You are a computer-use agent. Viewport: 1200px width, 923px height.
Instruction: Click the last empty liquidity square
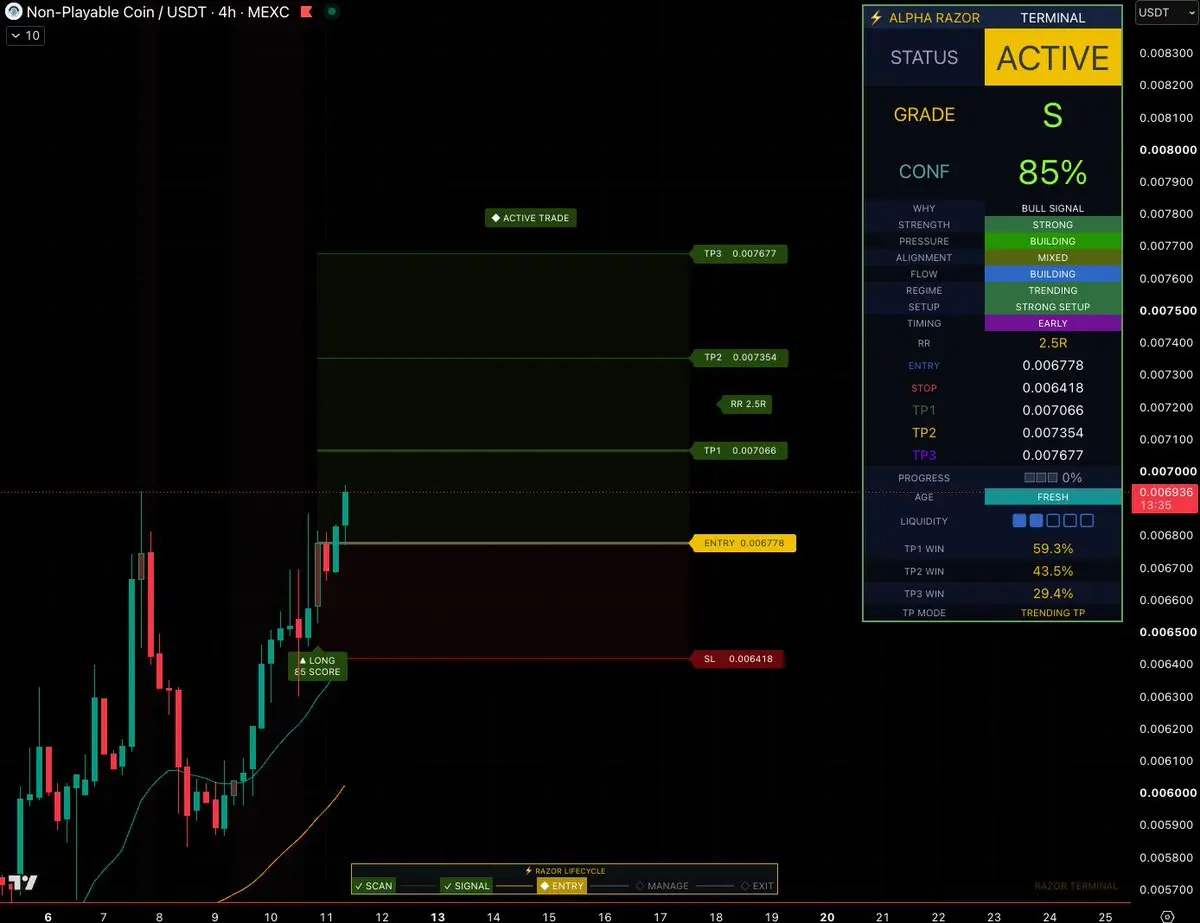click(x=1087, y=521)
